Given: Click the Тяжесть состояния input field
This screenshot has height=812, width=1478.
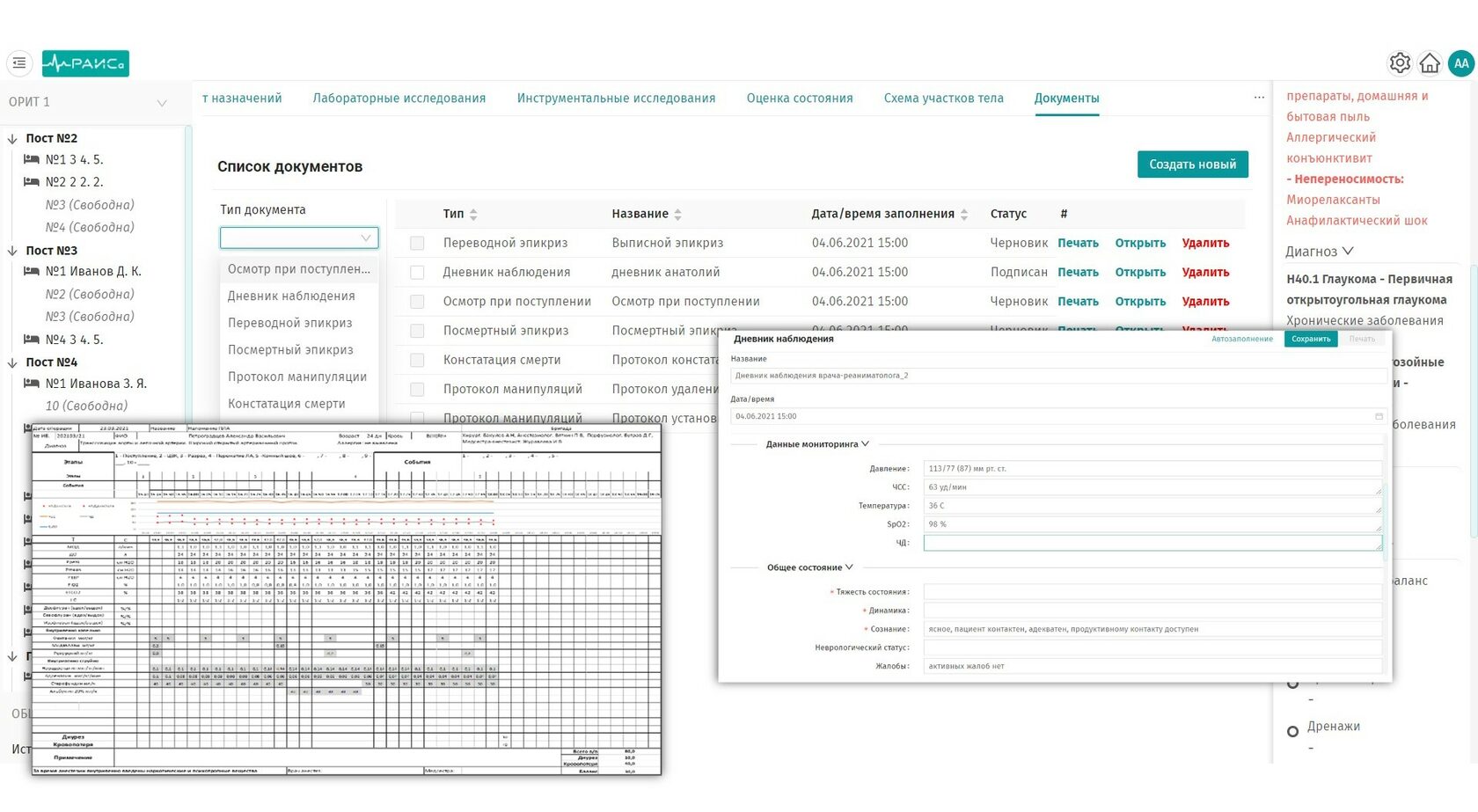Looking at the screenshot, I should click(1152, 592).
